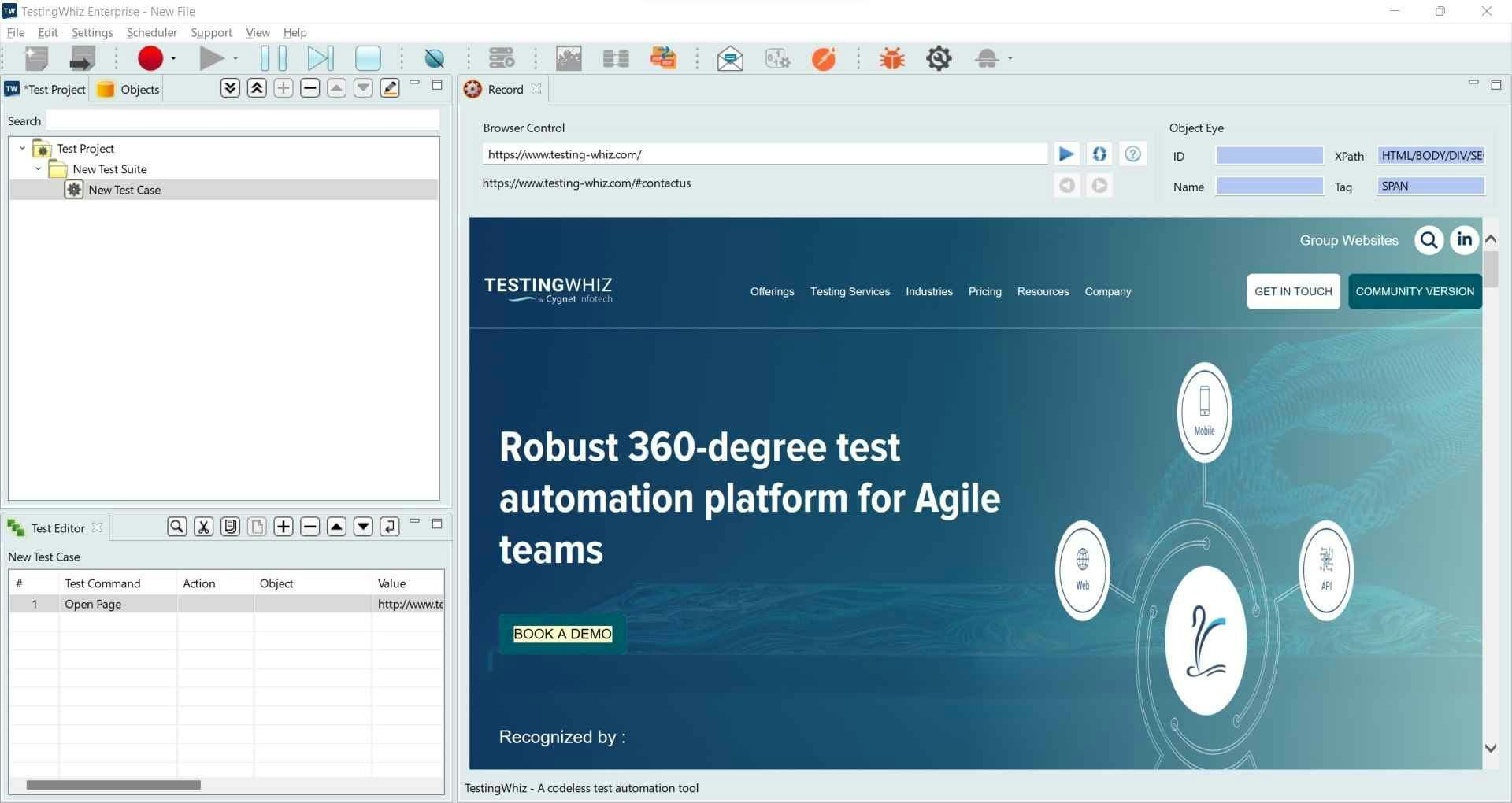Screen dimensions: 1512x803
Task: Click the plus add icon in project panel
Action: click(283, 88)
